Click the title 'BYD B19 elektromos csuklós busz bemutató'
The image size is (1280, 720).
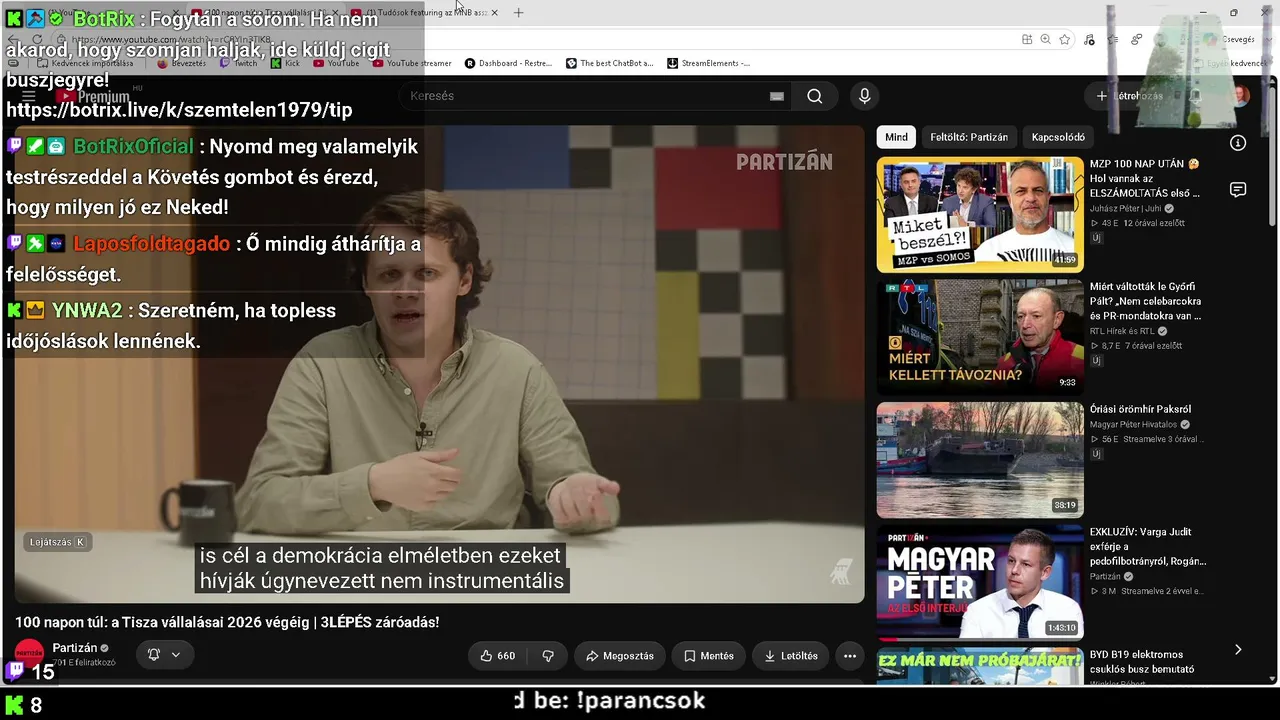1142,662
